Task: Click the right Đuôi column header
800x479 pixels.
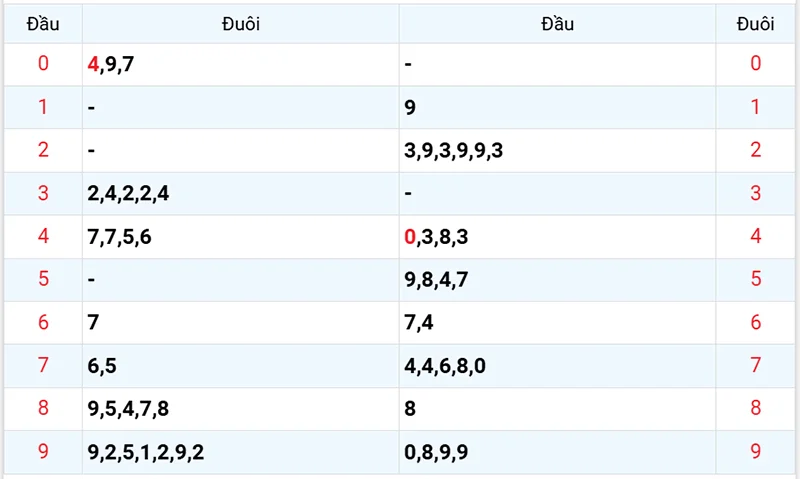Action: click(756, 23)
